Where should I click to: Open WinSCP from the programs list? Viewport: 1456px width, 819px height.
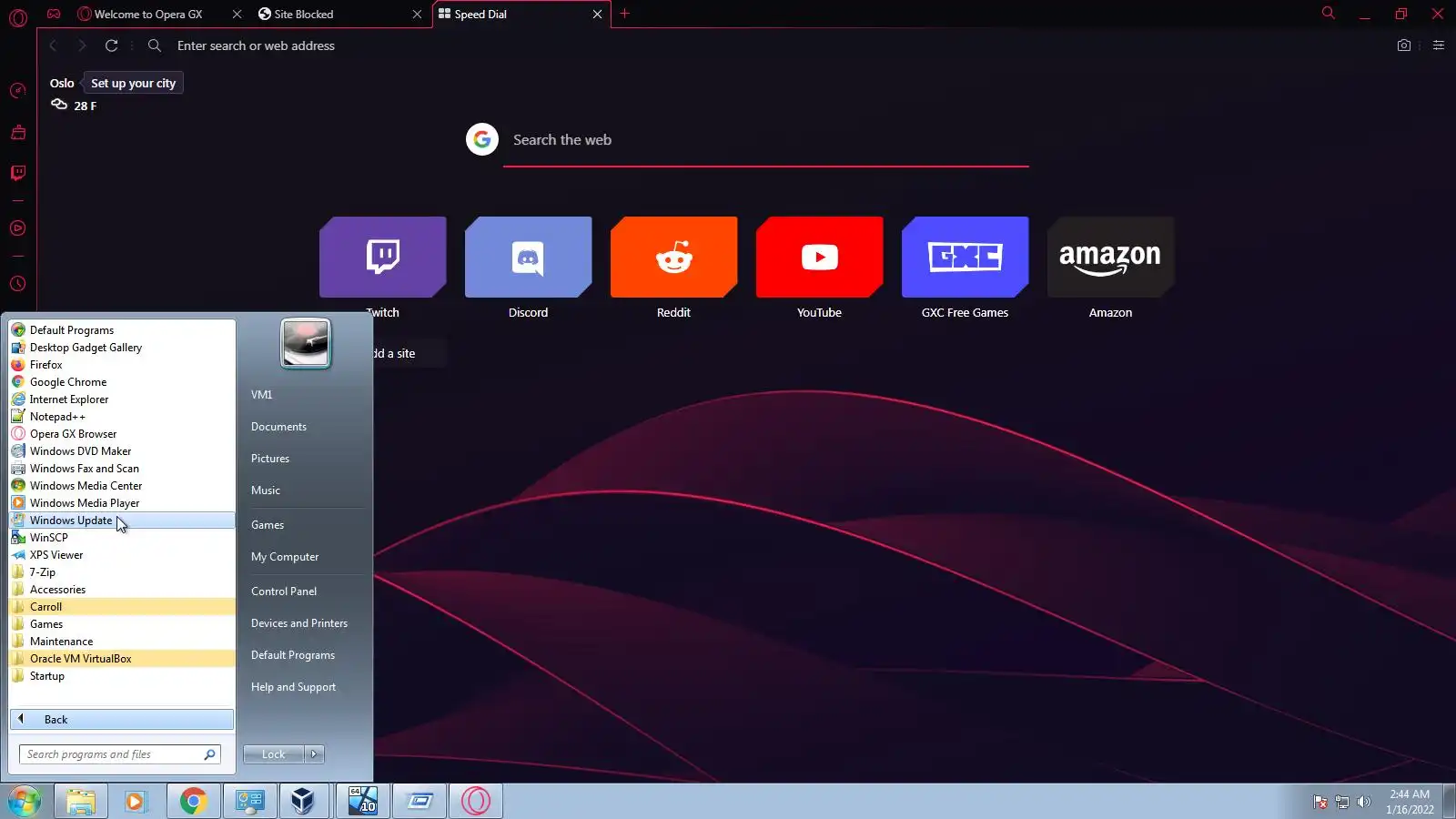[122, 538]
